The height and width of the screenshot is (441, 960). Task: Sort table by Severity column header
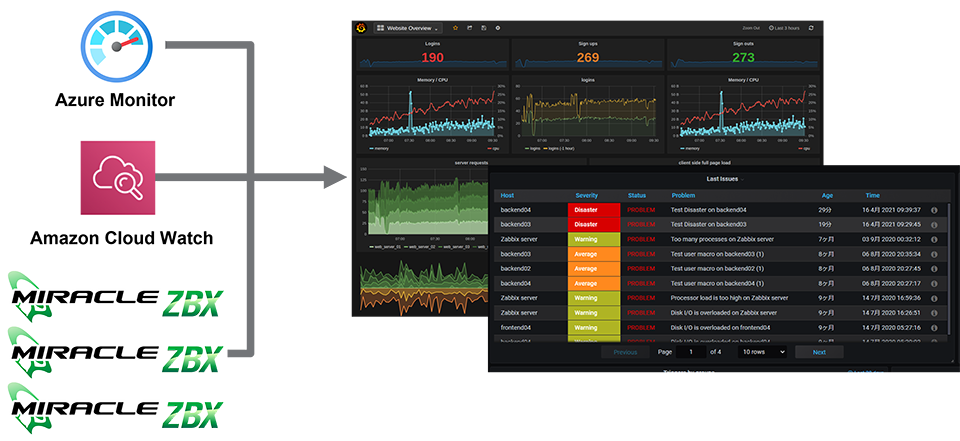[587, 195]
